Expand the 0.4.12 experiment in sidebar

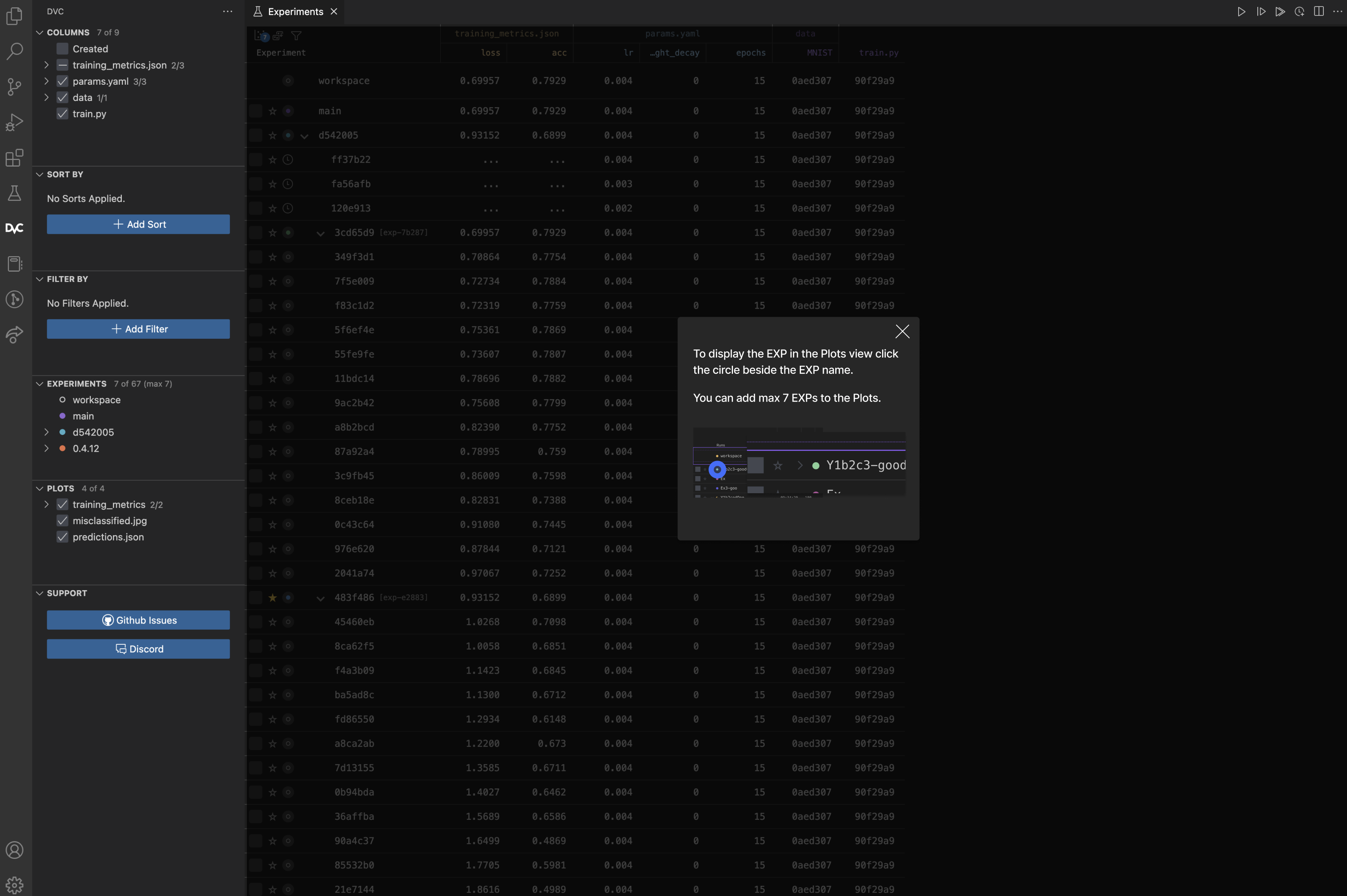point(46,448)
